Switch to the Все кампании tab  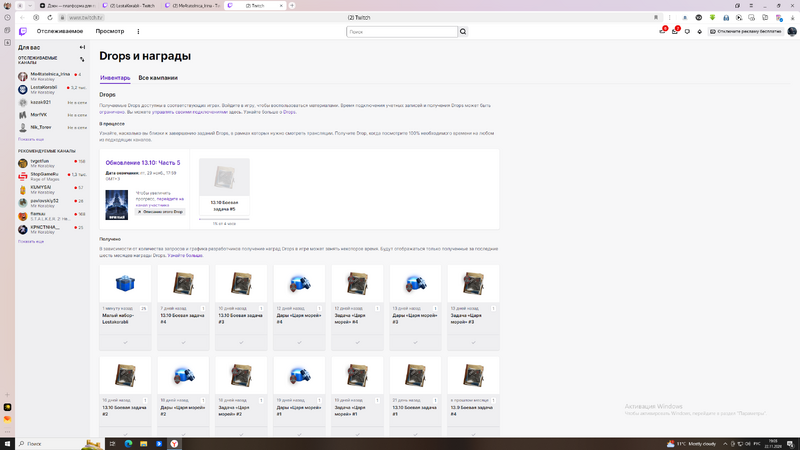(x=158, y=78)
